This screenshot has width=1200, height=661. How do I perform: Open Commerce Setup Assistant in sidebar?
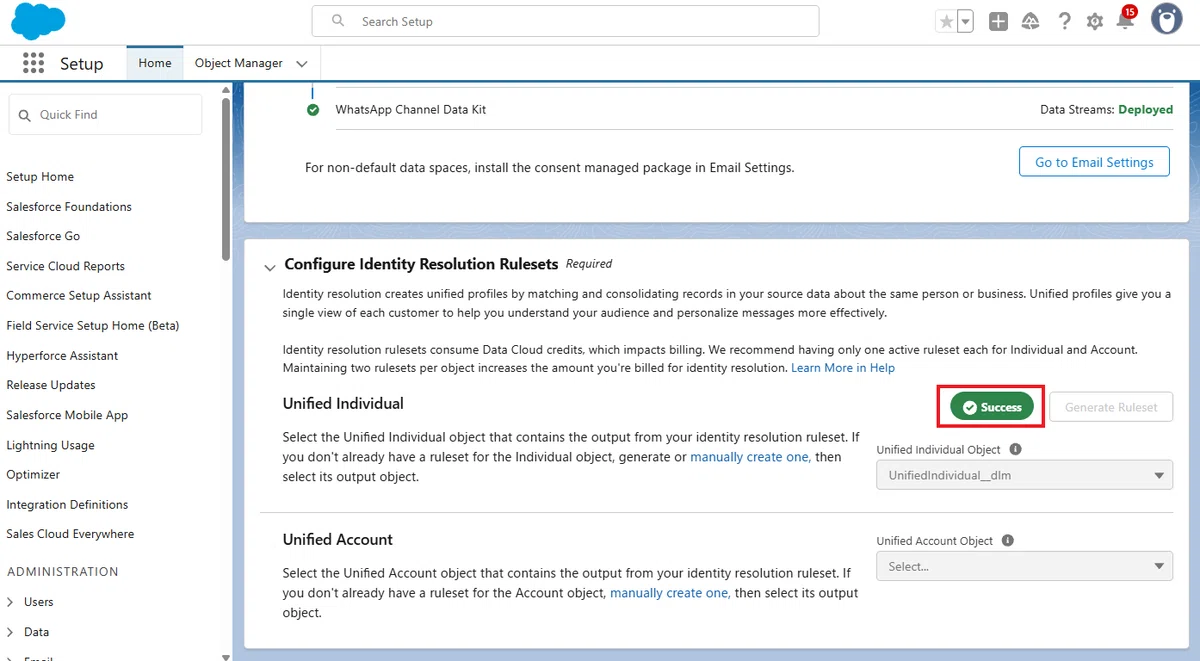point(79,296)
